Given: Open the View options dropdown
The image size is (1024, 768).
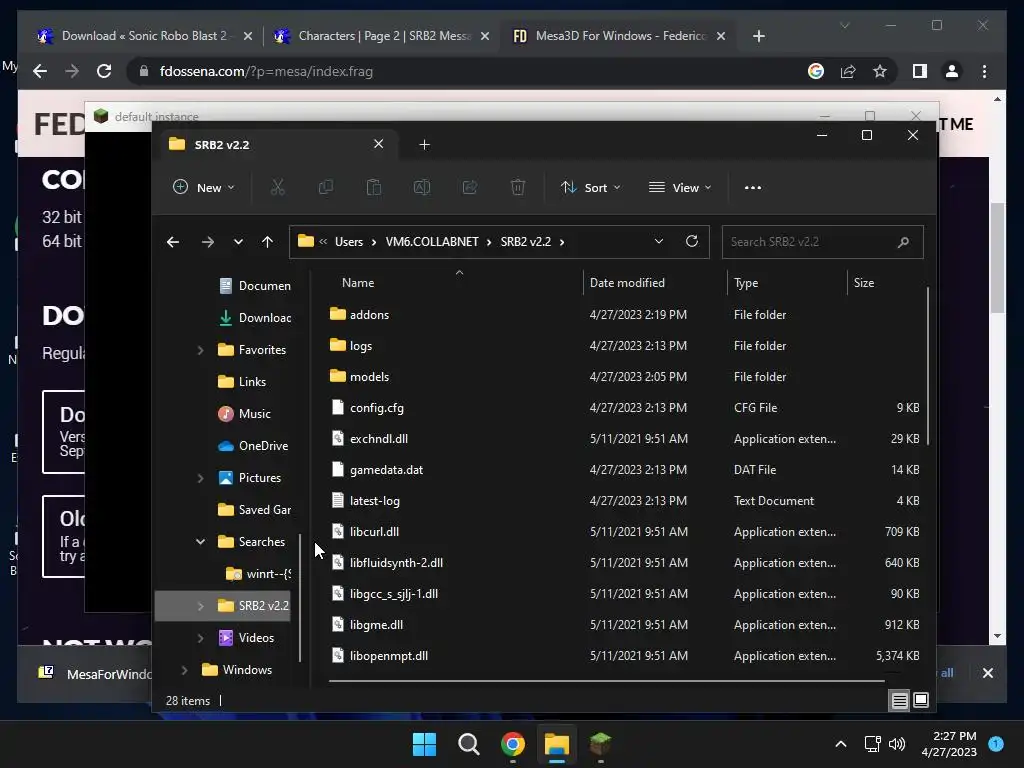Looking at the screenshot, I should coord(680,187).
